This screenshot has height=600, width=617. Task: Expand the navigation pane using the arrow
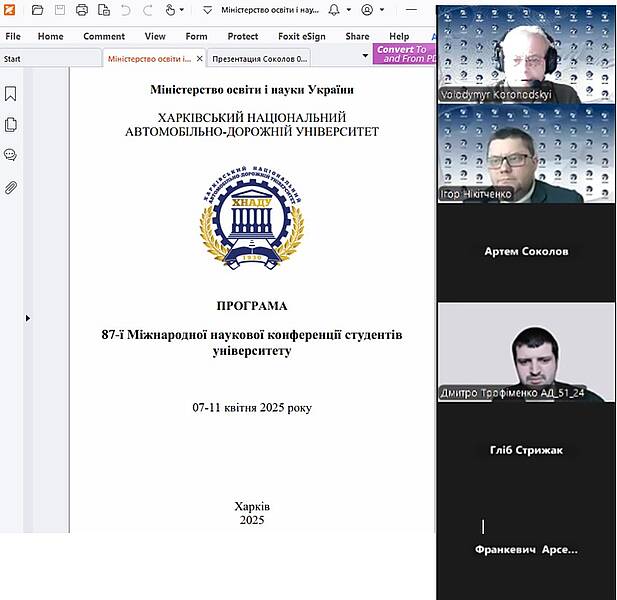pos(27,318)
